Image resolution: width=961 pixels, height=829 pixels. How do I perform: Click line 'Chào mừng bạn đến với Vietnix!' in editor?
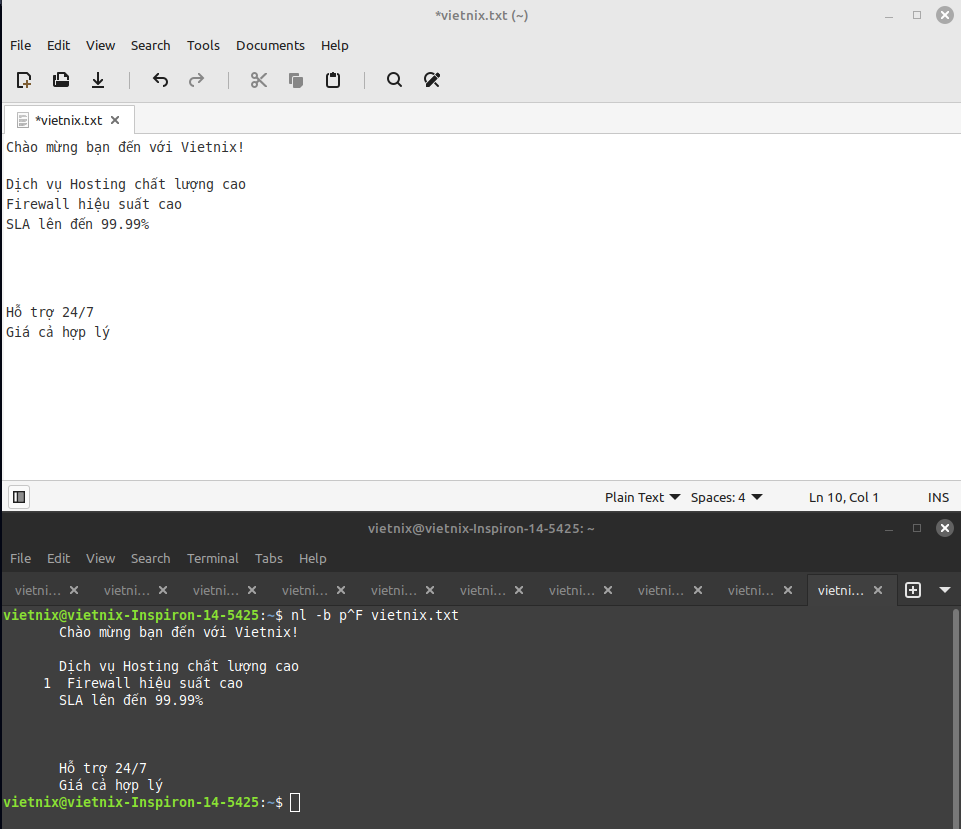coord(125,147)
